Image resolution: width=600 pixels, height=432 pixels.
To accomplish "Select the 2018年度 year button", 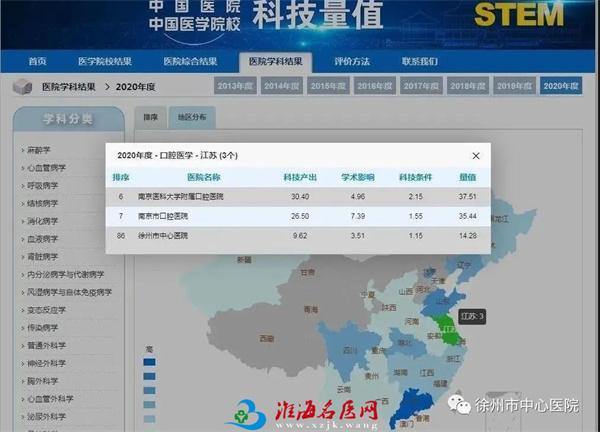I will [x=468, y=86].
